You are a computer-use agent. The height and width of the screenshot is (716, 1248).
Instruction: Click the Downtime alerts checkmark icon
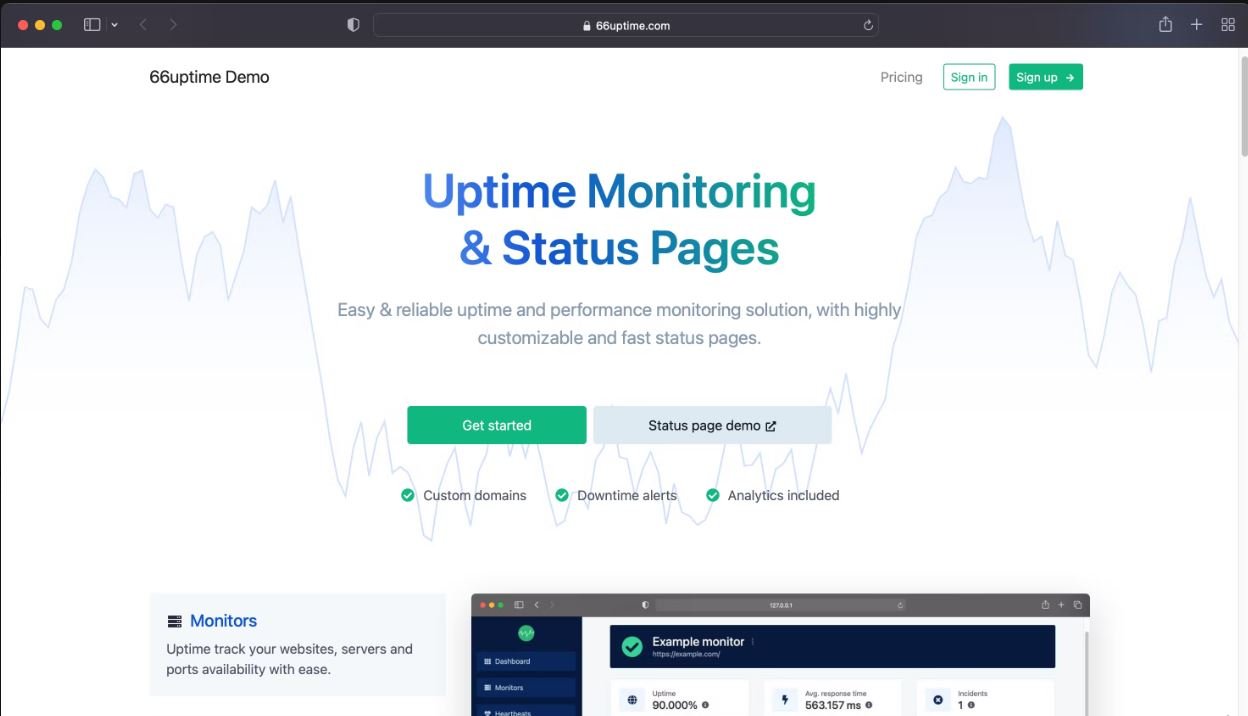pyautogui.click(x=561, y=495)
